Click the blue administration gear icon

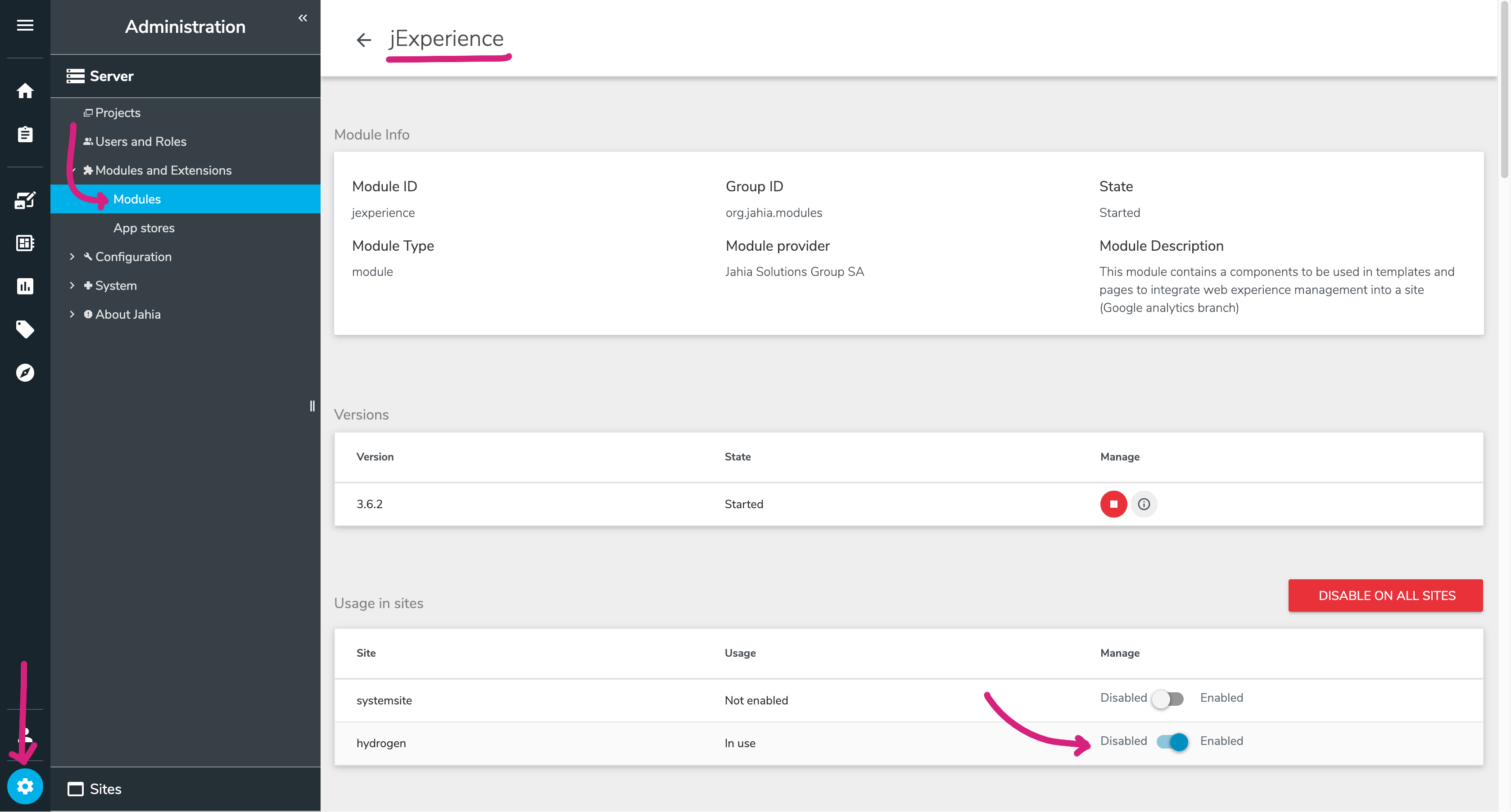click(x=25, y=785)
